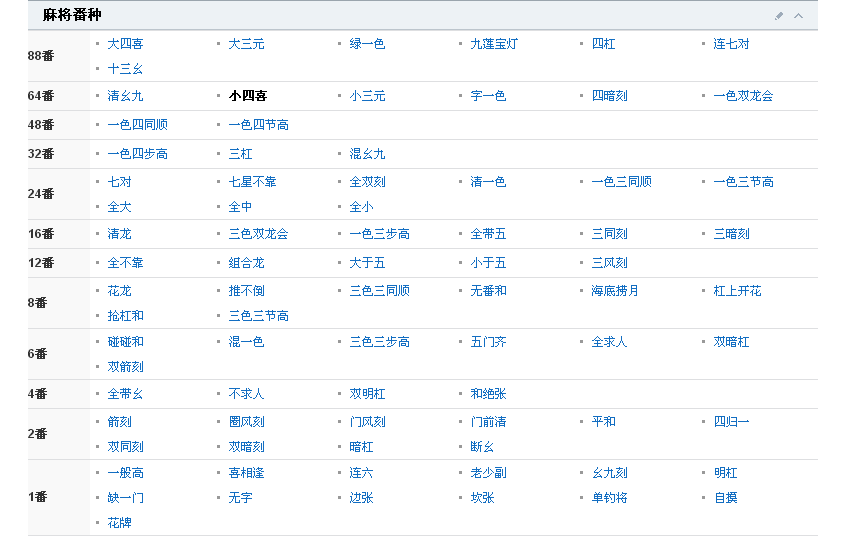Open the 组合龙 link

click(x=246, y=263)
